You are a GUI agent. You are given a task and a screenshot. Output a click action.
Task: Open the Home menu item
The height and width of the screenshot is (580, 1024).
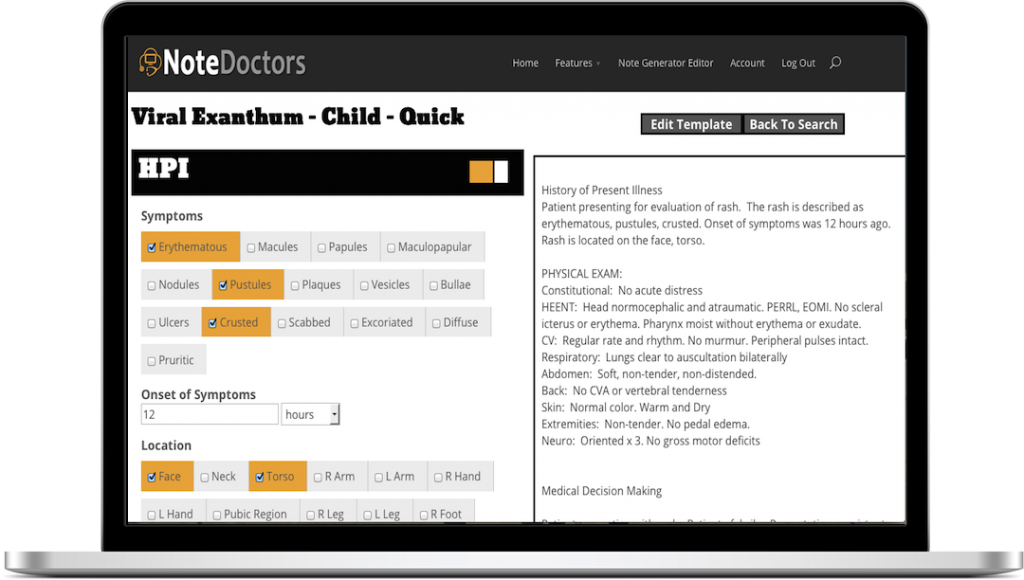(525, 63)
